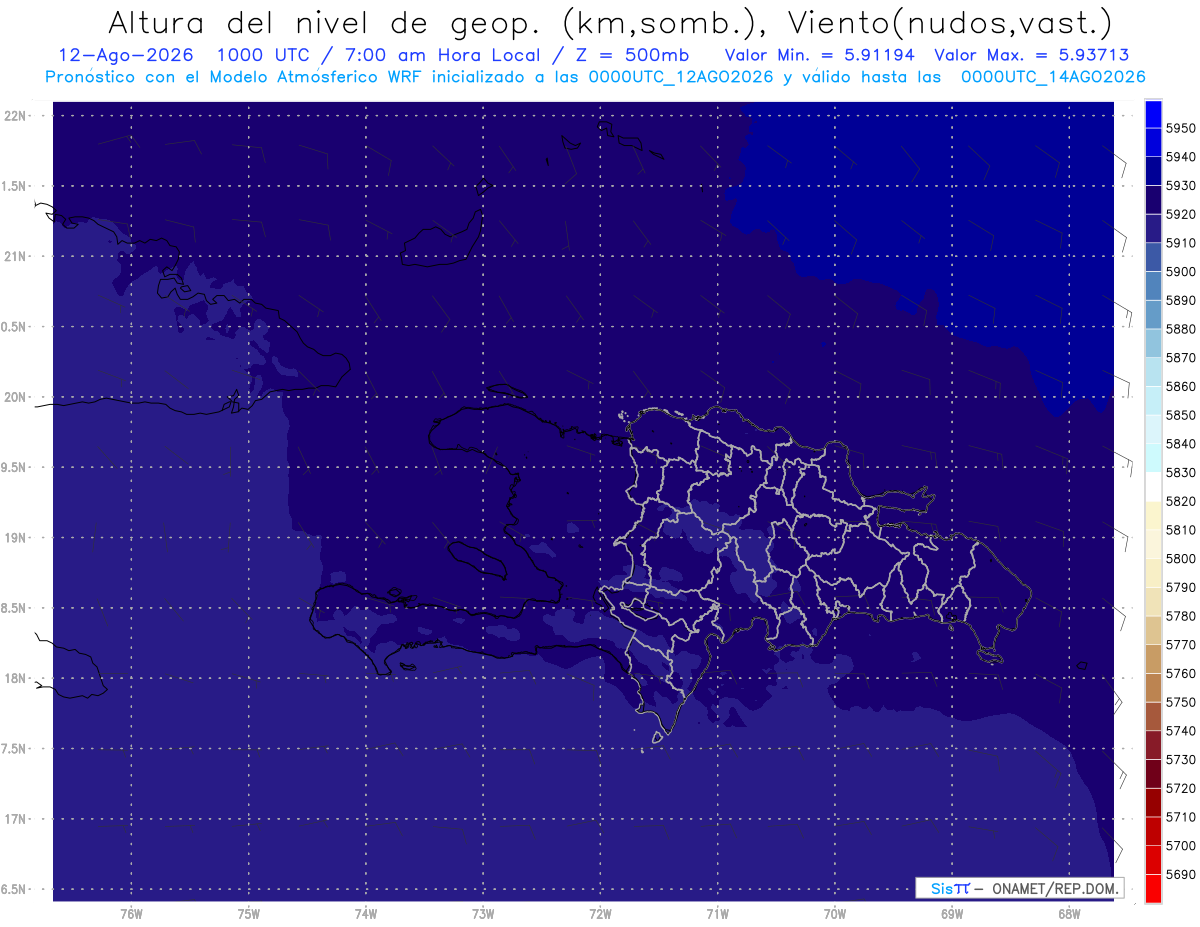This screenshot has width=1200, height=927.
Task: Click the '70W' longitude label
Action: (x=835, y=913)
